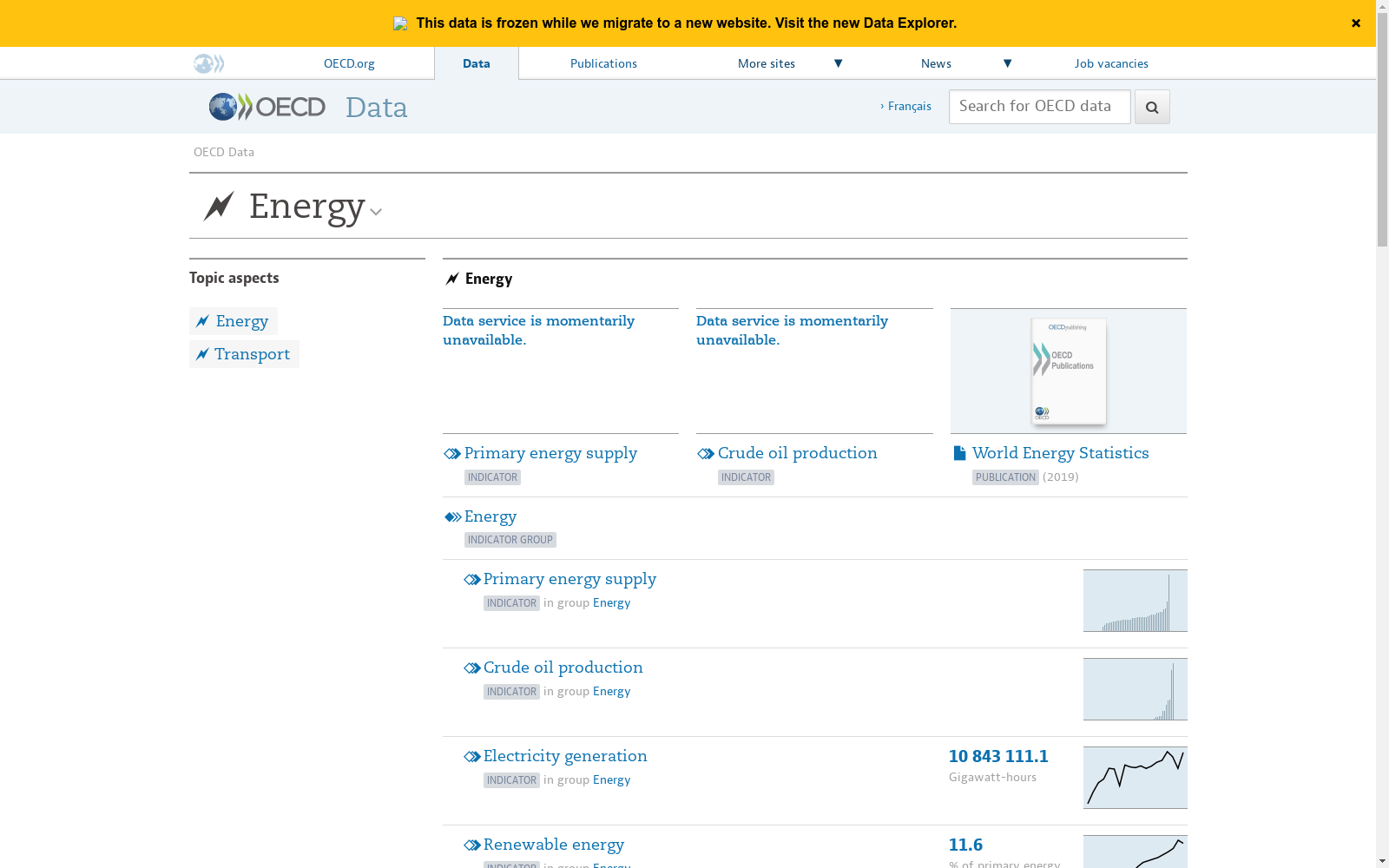Click the Energy section heading icon
This screenshot has width=1389, height=868.
[x=452, y=279]
